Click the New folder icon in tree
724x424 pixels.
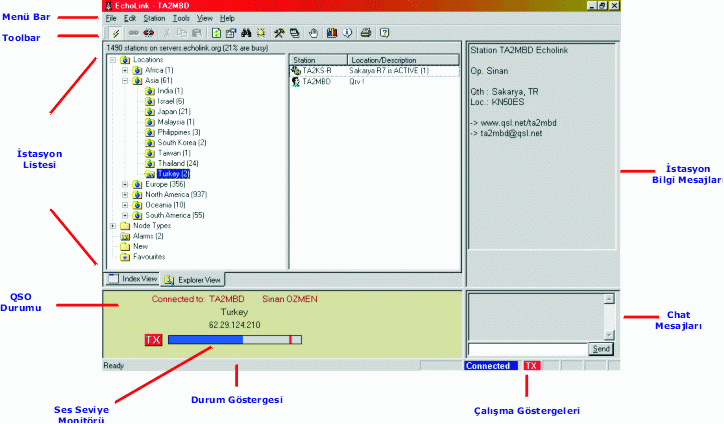point(125,247)
